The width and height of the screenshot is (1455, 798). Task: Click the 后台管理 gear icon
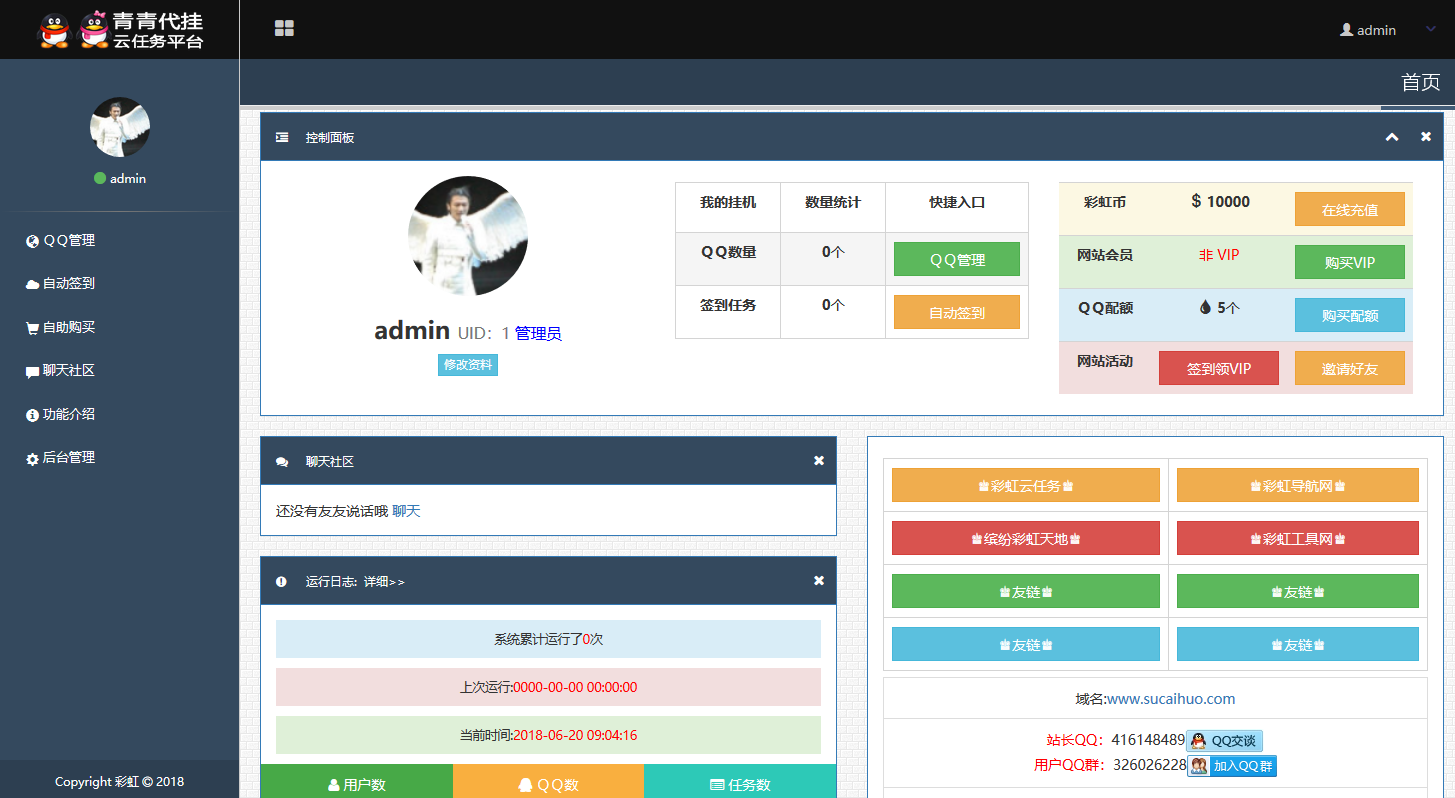click(x=32, y=458)
